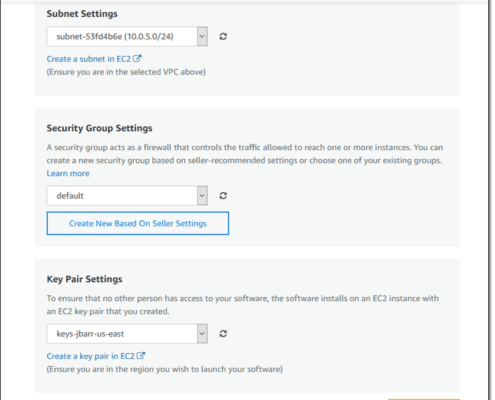Expand the subnet dropdown arrow

(202, 36)
